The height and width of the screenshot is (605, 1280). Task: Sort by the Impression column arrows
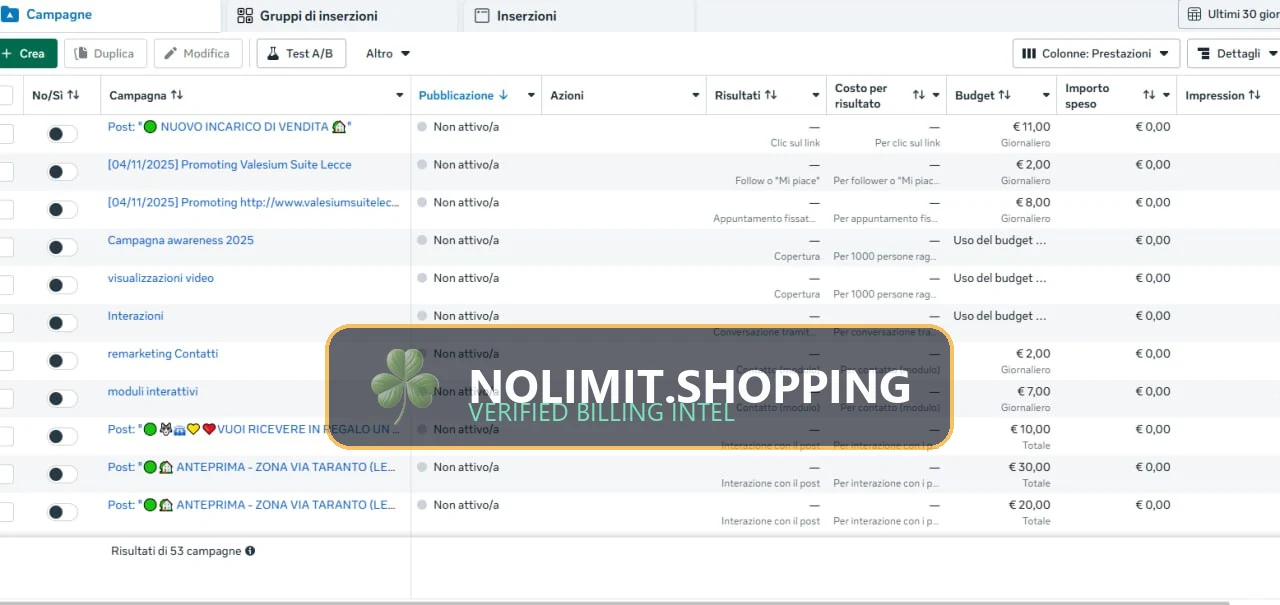(1254, 95)
